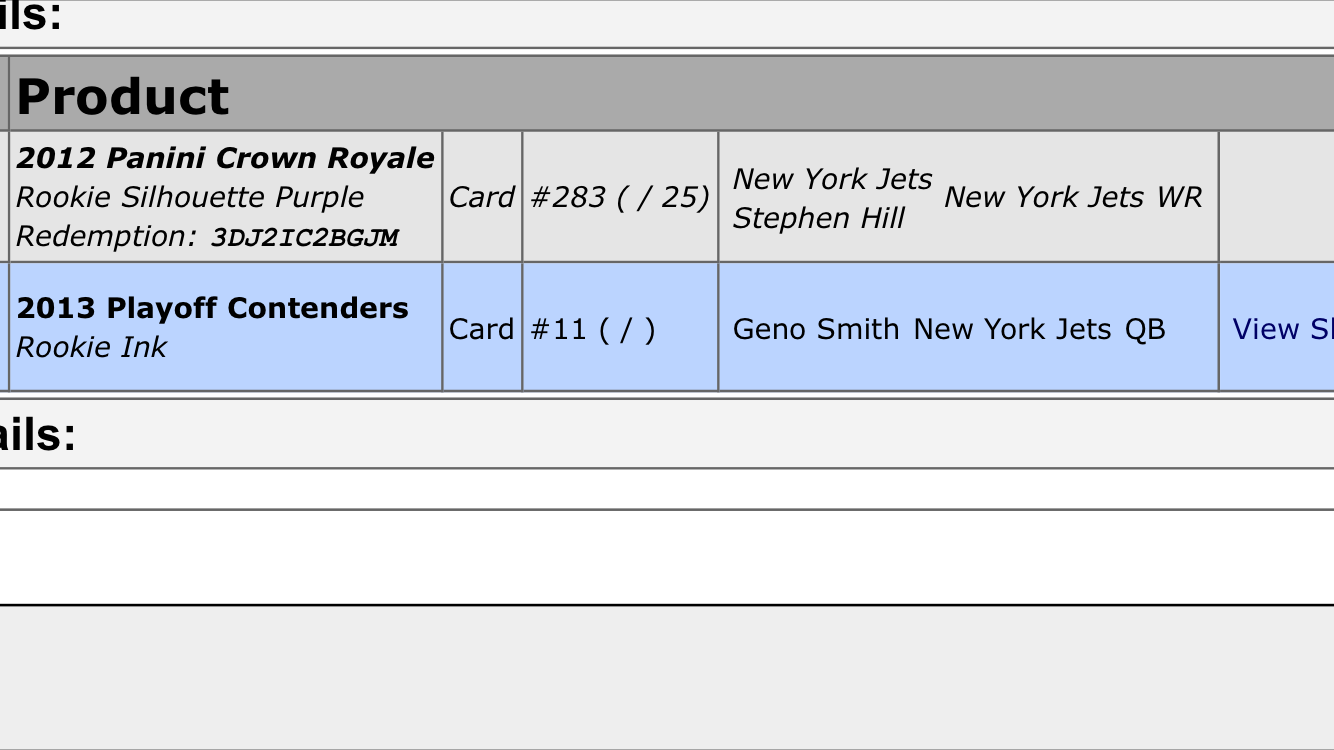The height and width of the screenshot is (750, 1334).
Task: Click the cut-off heading below the Geno Smith row
Action: point(38,435)
